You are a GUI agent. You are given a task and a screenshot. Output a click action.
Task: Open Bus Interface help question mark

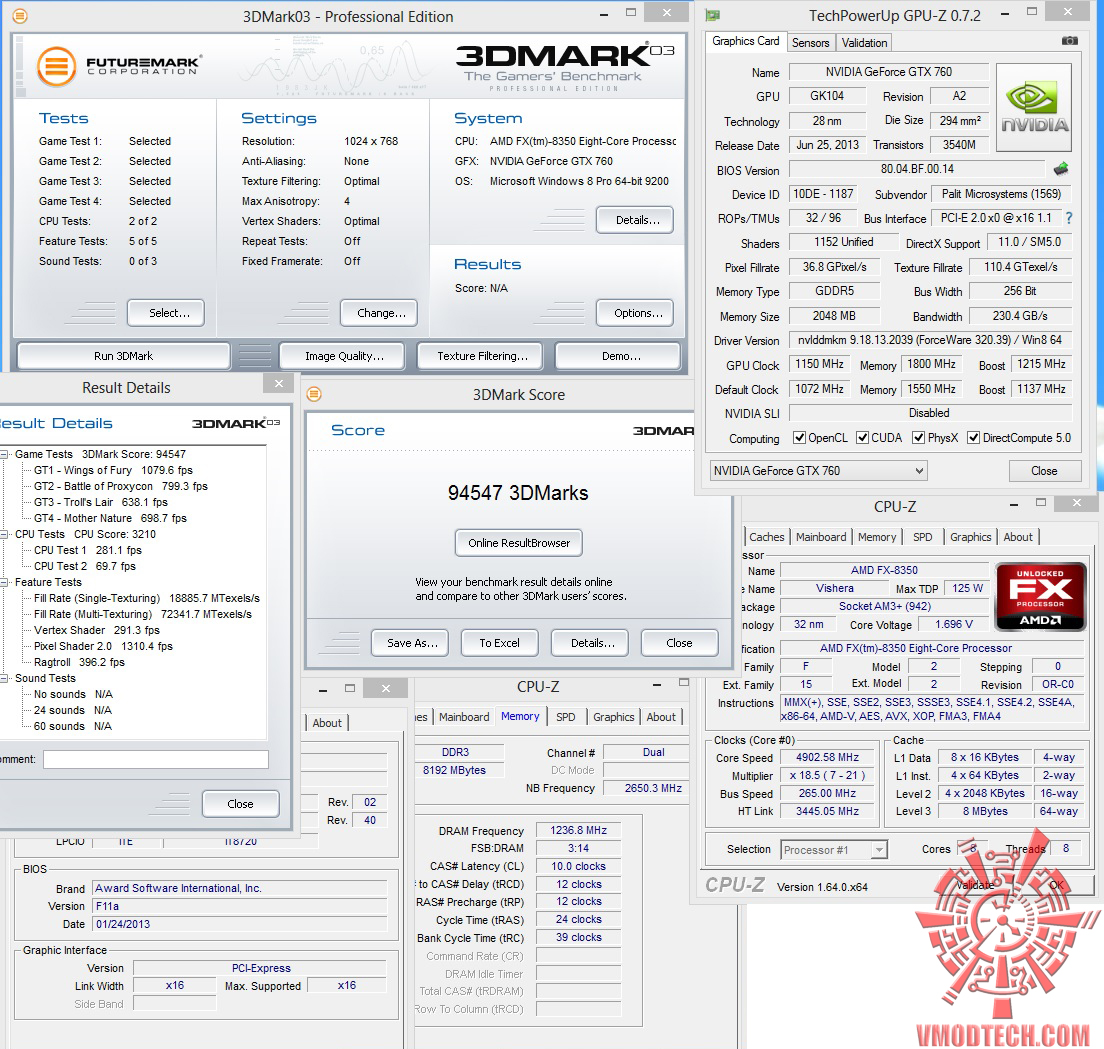[x=1069, y=218]
